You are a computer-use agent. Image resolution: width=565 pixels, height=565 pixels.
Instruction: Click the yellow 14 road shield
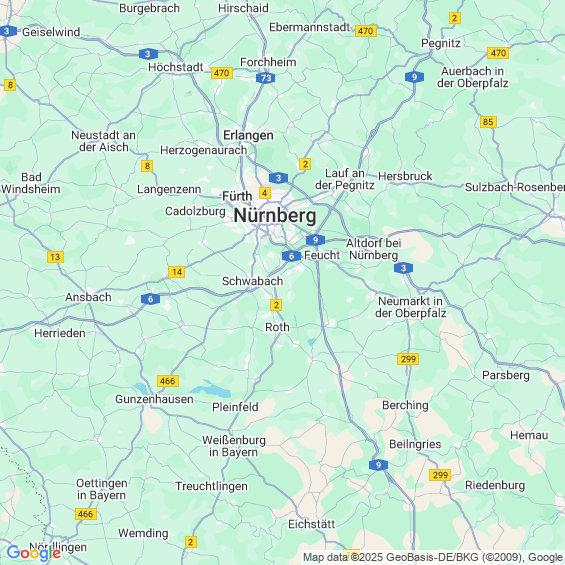(177, 272)
